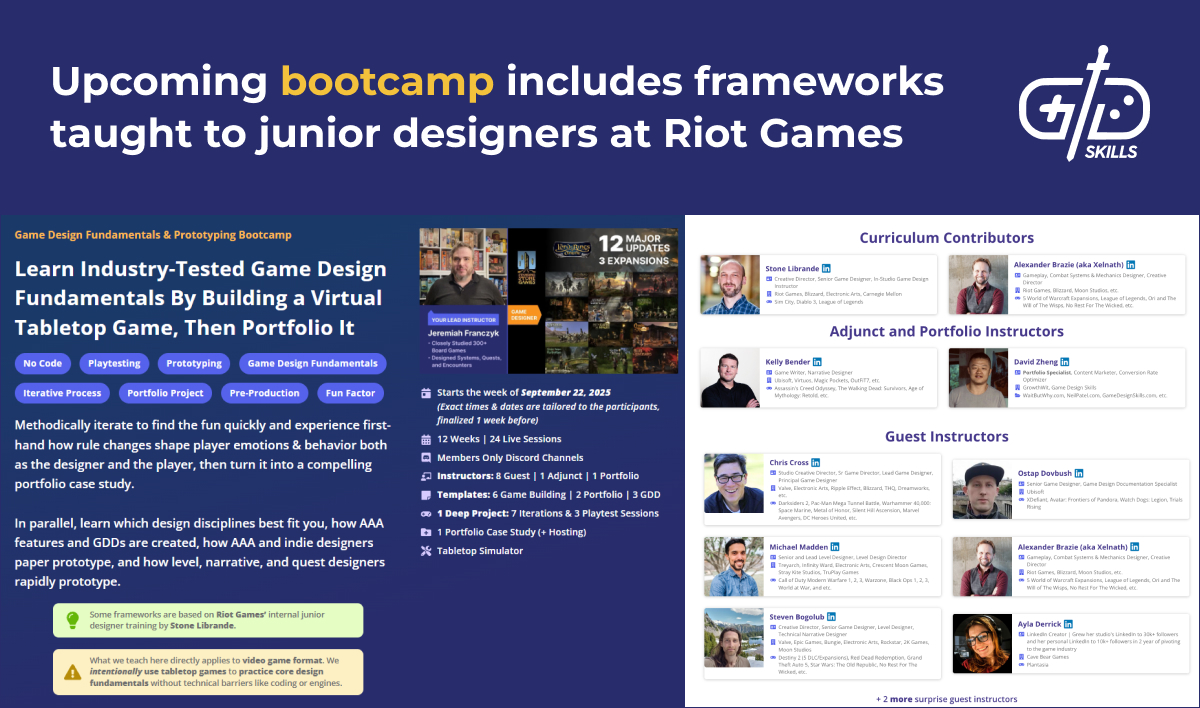Click the 'Learn Industry-Tested Game Design Fundamentals' headline
The width and height of the screenshot is (1200, 708).
point(200,298)
